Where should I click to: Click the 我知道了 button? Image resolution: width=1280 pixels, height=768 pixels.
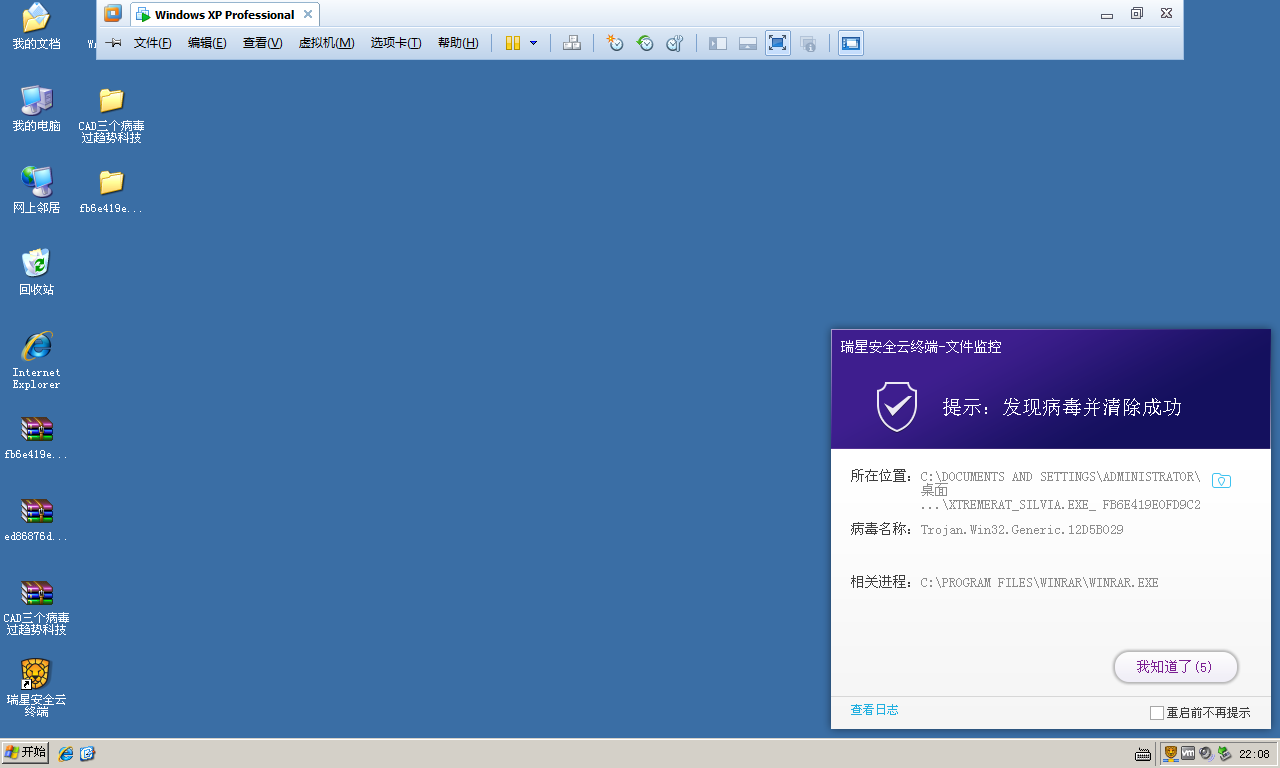1175,667
